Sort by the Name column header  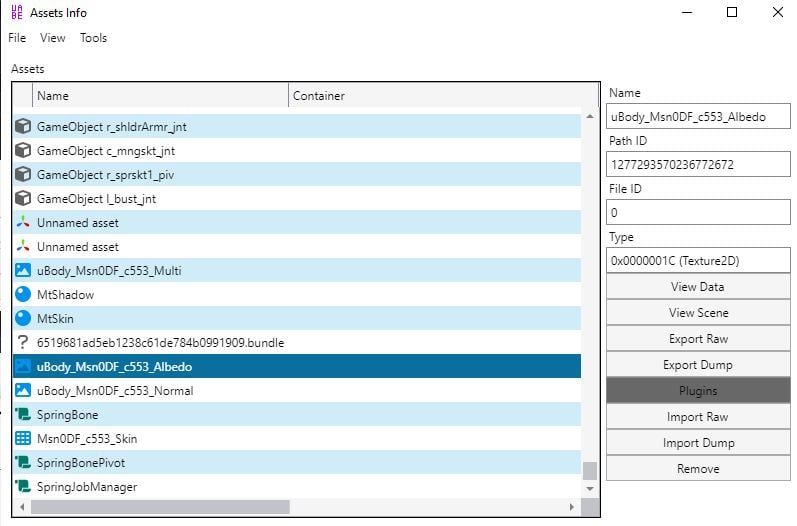pyautogui.click(x=160, y=96)
